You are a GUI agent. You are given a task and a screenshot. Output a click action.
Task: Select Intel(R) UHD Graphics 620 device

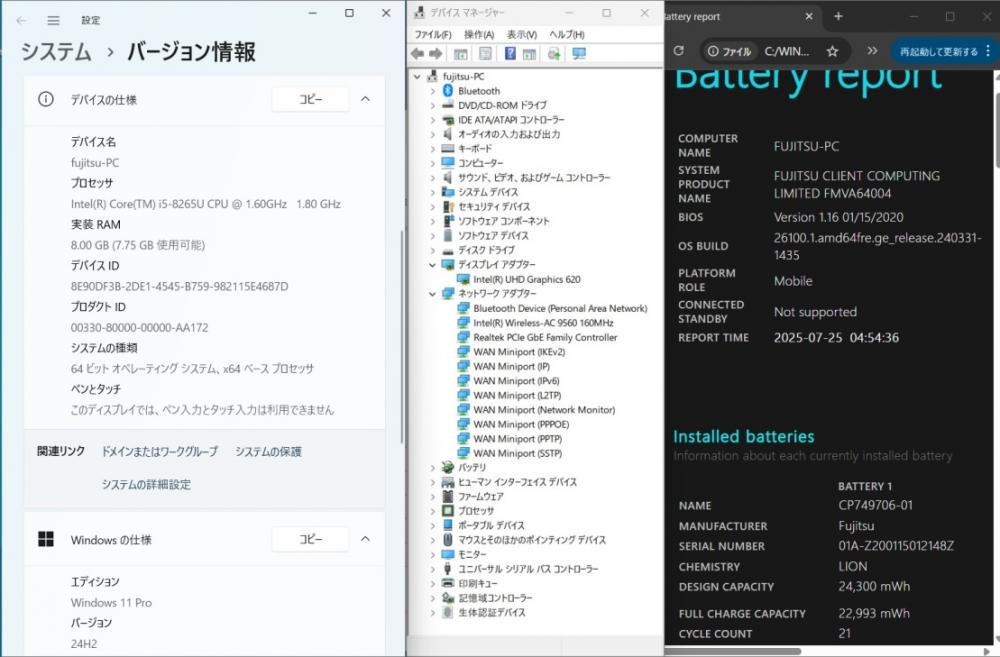point(527,279)
